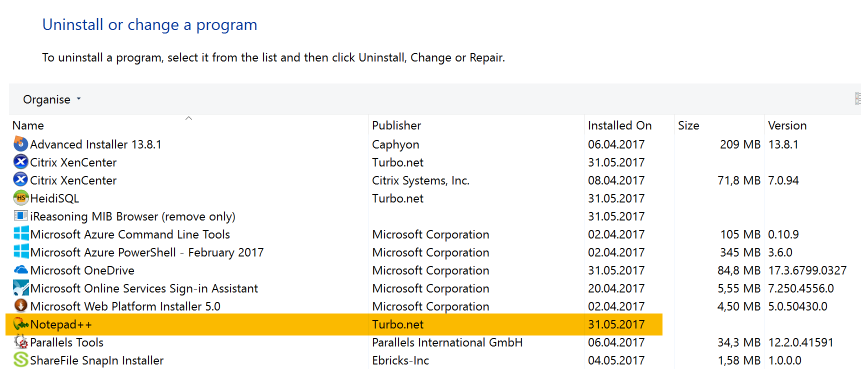The image size is (861, 369).
Task: Select the Citrix XenCenter entry published by Turbo.net
Action: [73, 163]
